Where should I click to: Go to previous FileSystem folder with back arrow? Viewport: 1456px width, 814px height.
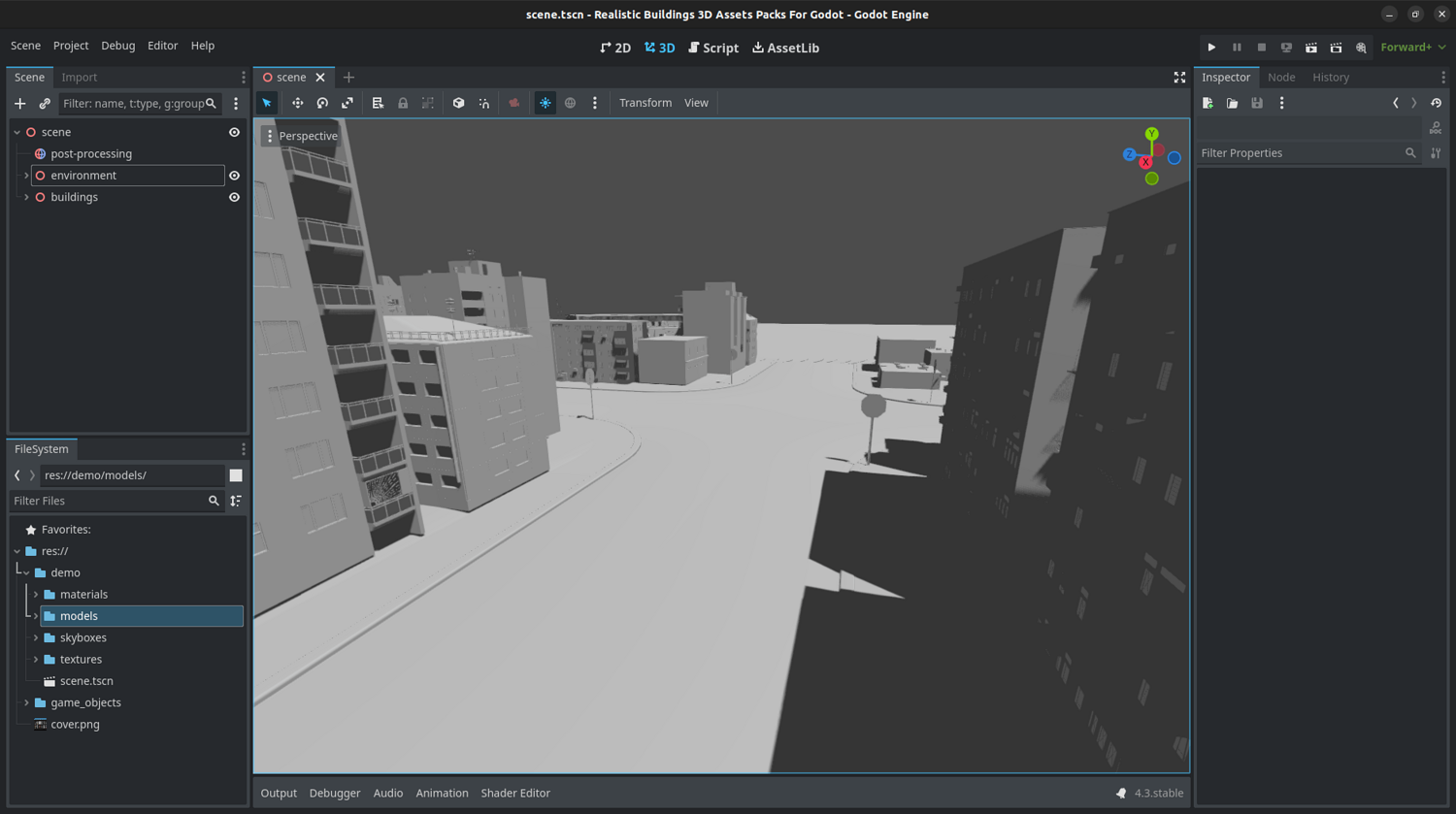(x=17, y=475)
